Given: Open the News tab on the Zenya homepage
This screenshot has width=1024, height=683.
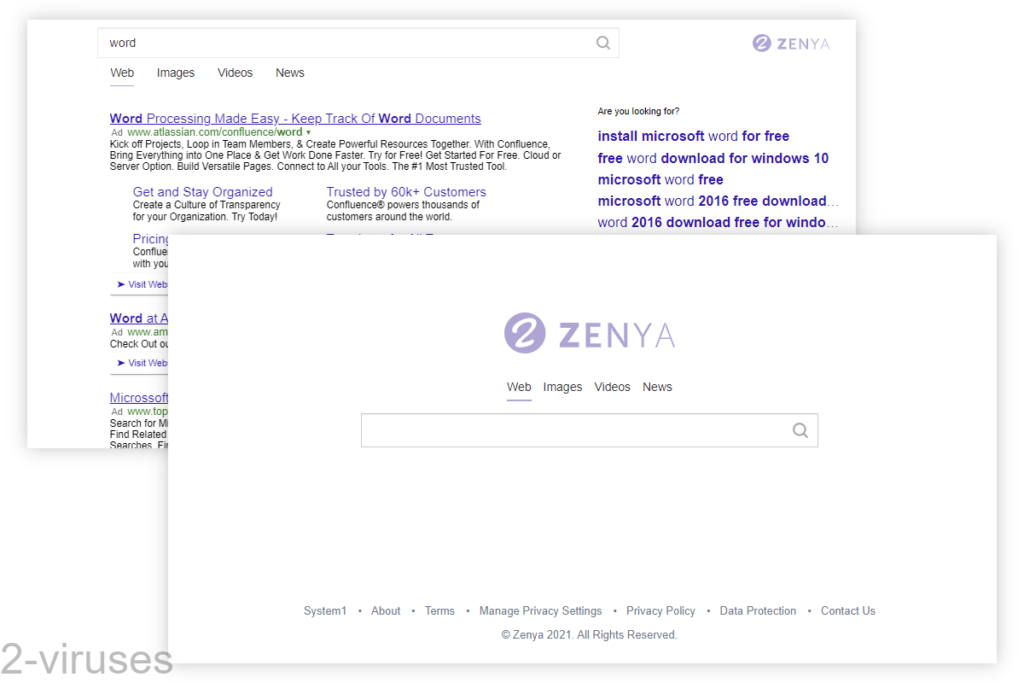Looking at the screenshot, I should click(x=657, y=387).
